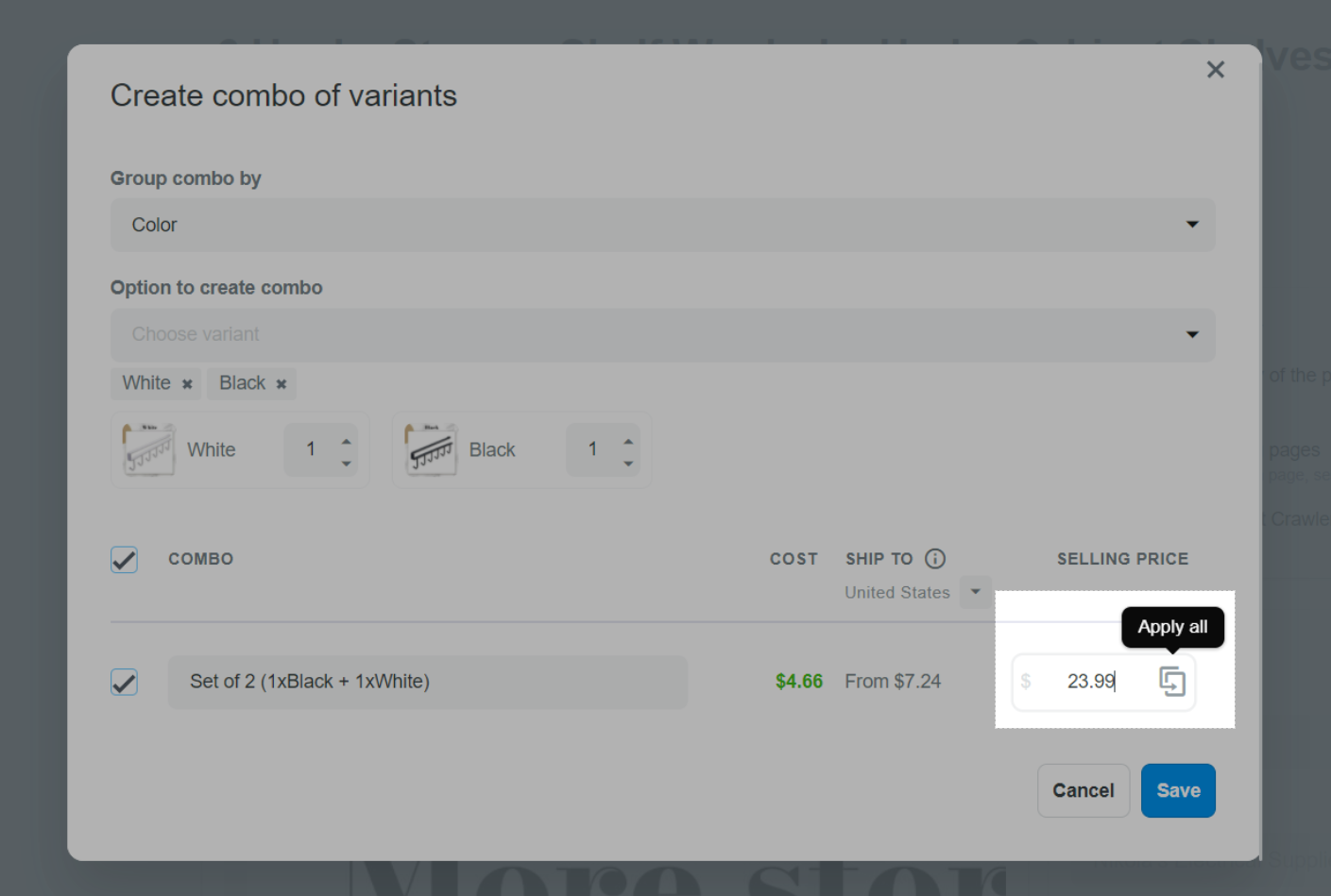
Task: Uncheck the Set of 2 combo checkbox
Action: pos(124,682)
